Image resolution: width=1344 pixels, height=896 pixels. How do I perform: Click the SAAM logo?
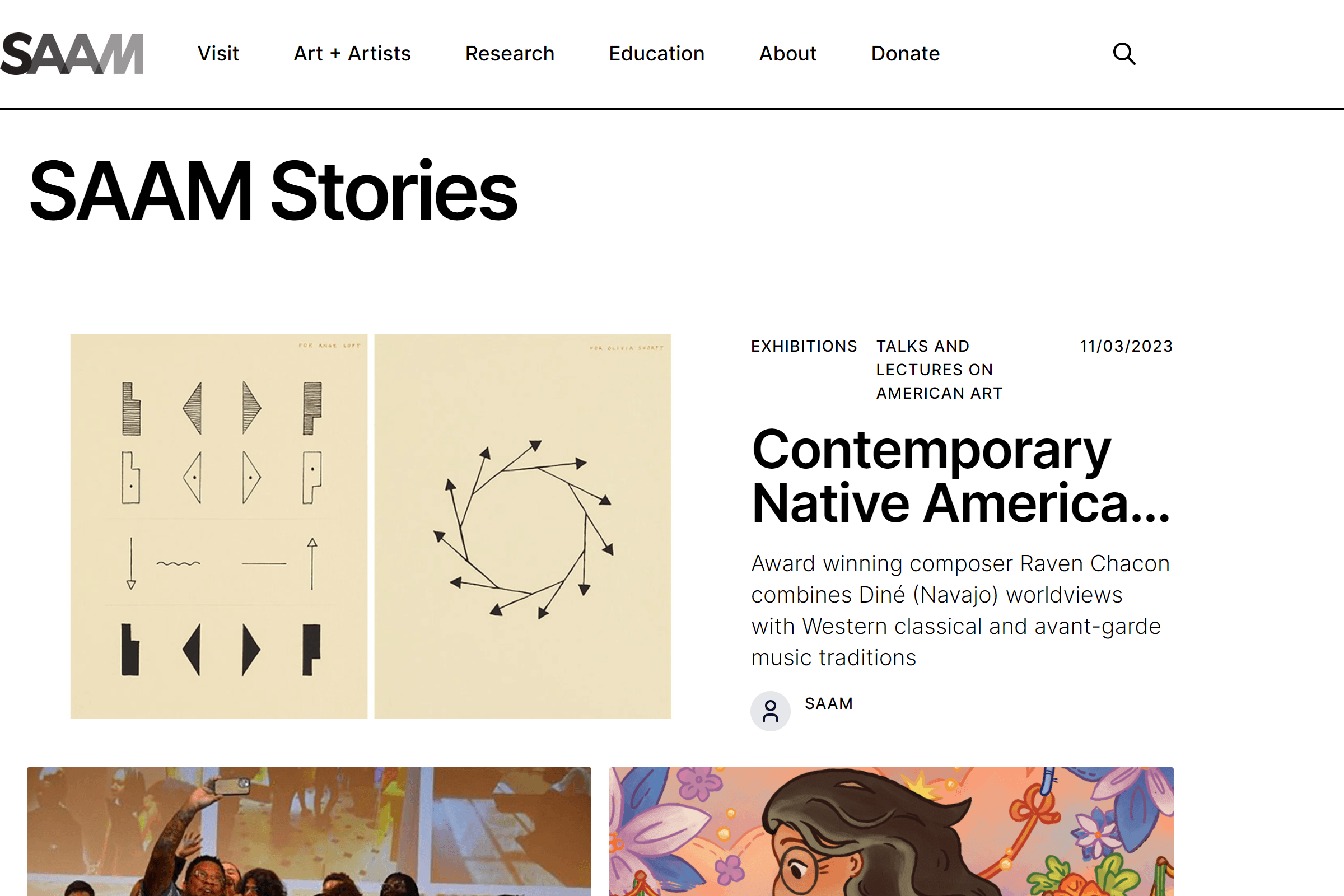click(x=72, y=54)
